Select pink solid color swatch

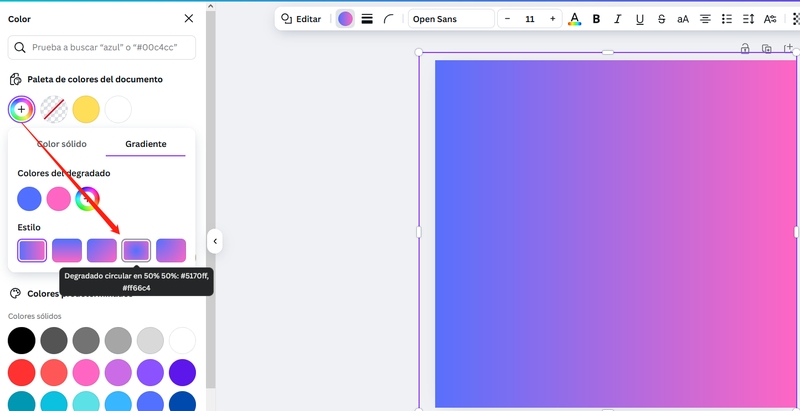(86, 373)
